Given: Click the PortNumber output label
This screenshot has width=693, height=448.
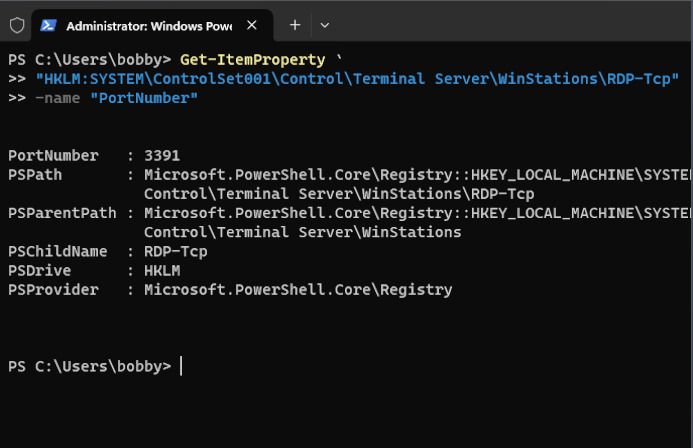Looking at the screenshot, I should pos(53,156).
